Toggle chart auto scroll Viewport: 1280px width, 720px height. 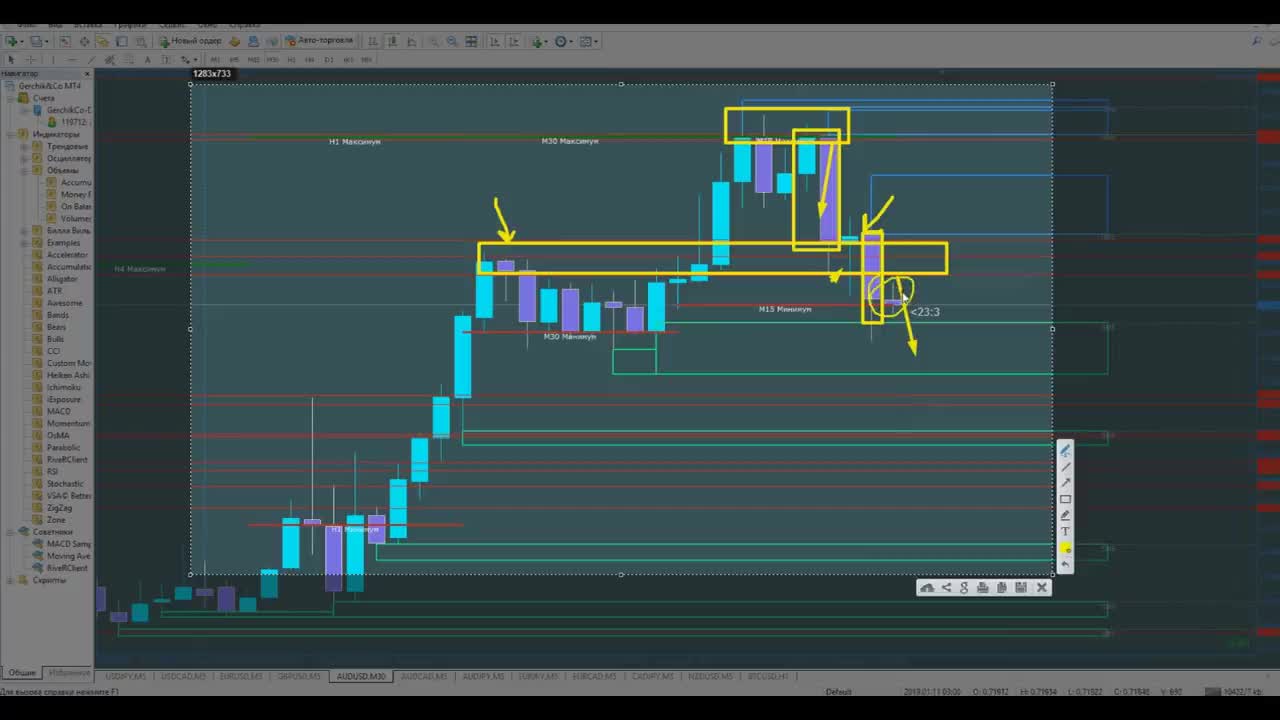(x=493, y=41)
